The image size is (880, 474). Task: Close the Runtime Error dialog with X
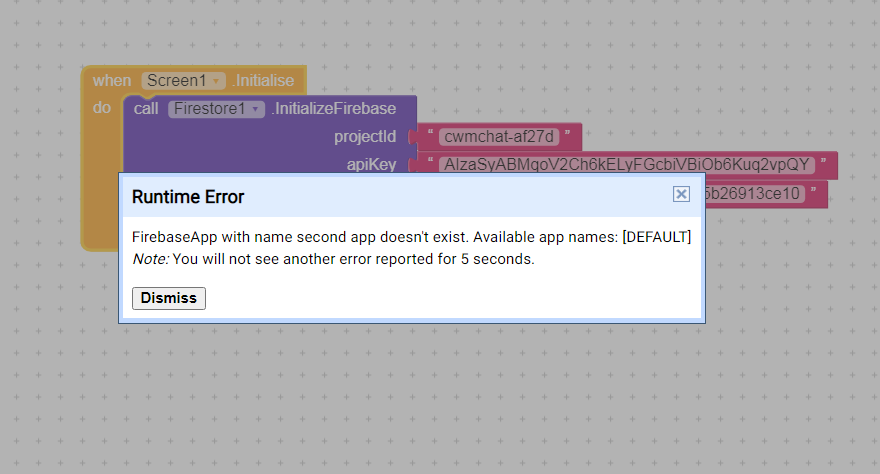click(681, 194)
